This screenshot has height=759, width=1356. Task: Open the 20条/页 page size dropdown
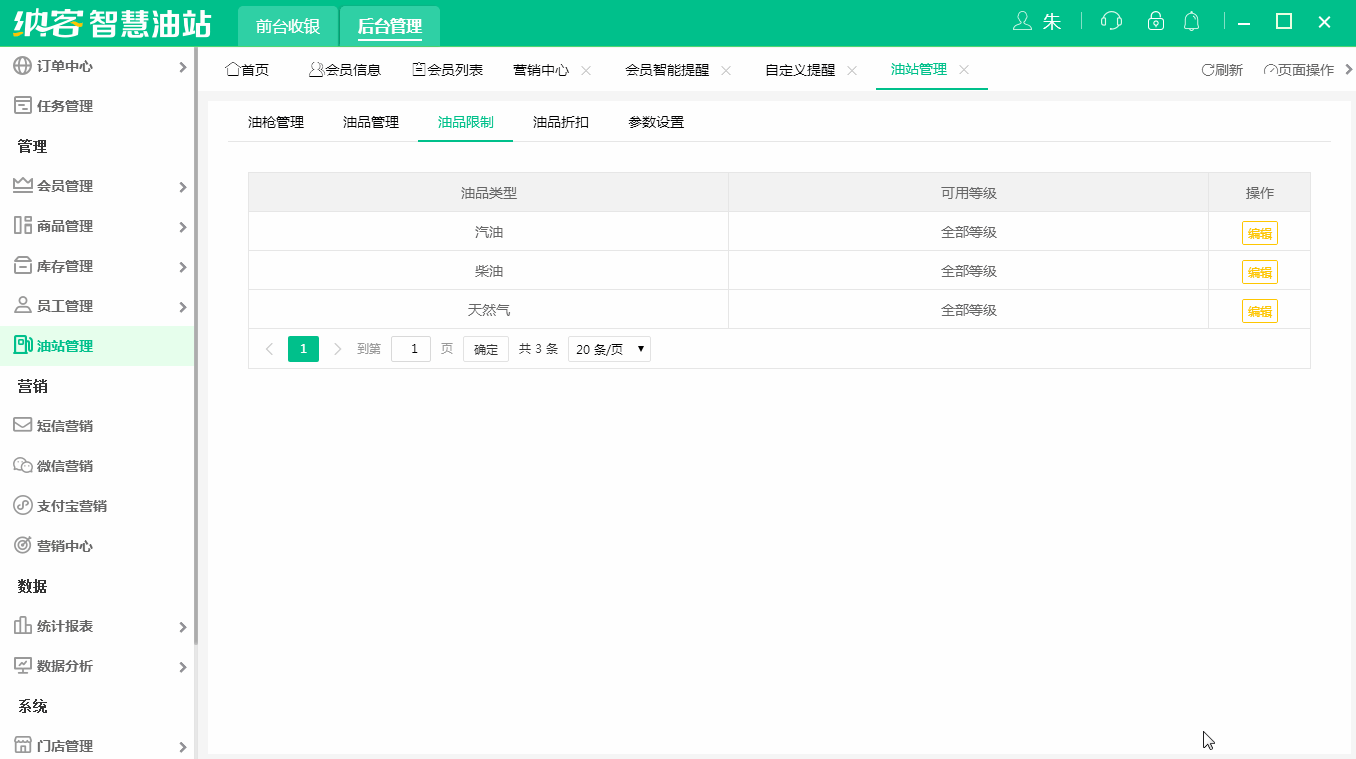point(608,348)
